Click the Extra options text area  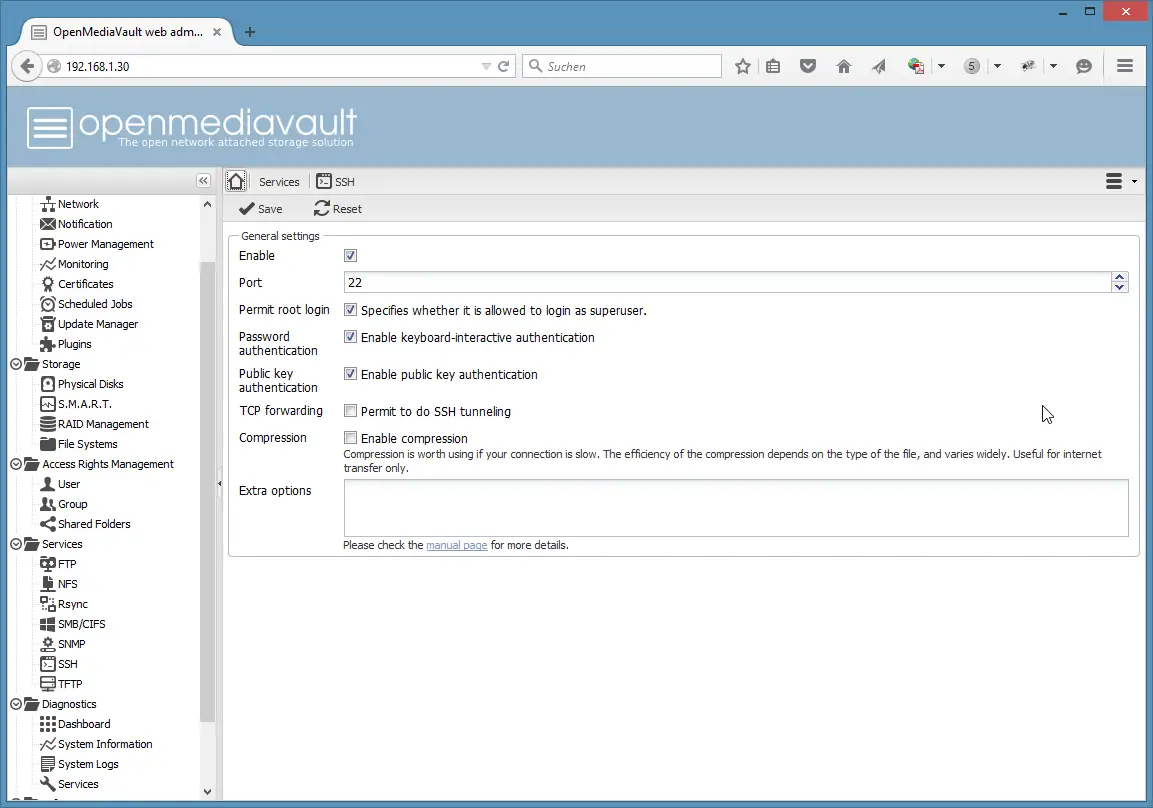coord(736,508)
